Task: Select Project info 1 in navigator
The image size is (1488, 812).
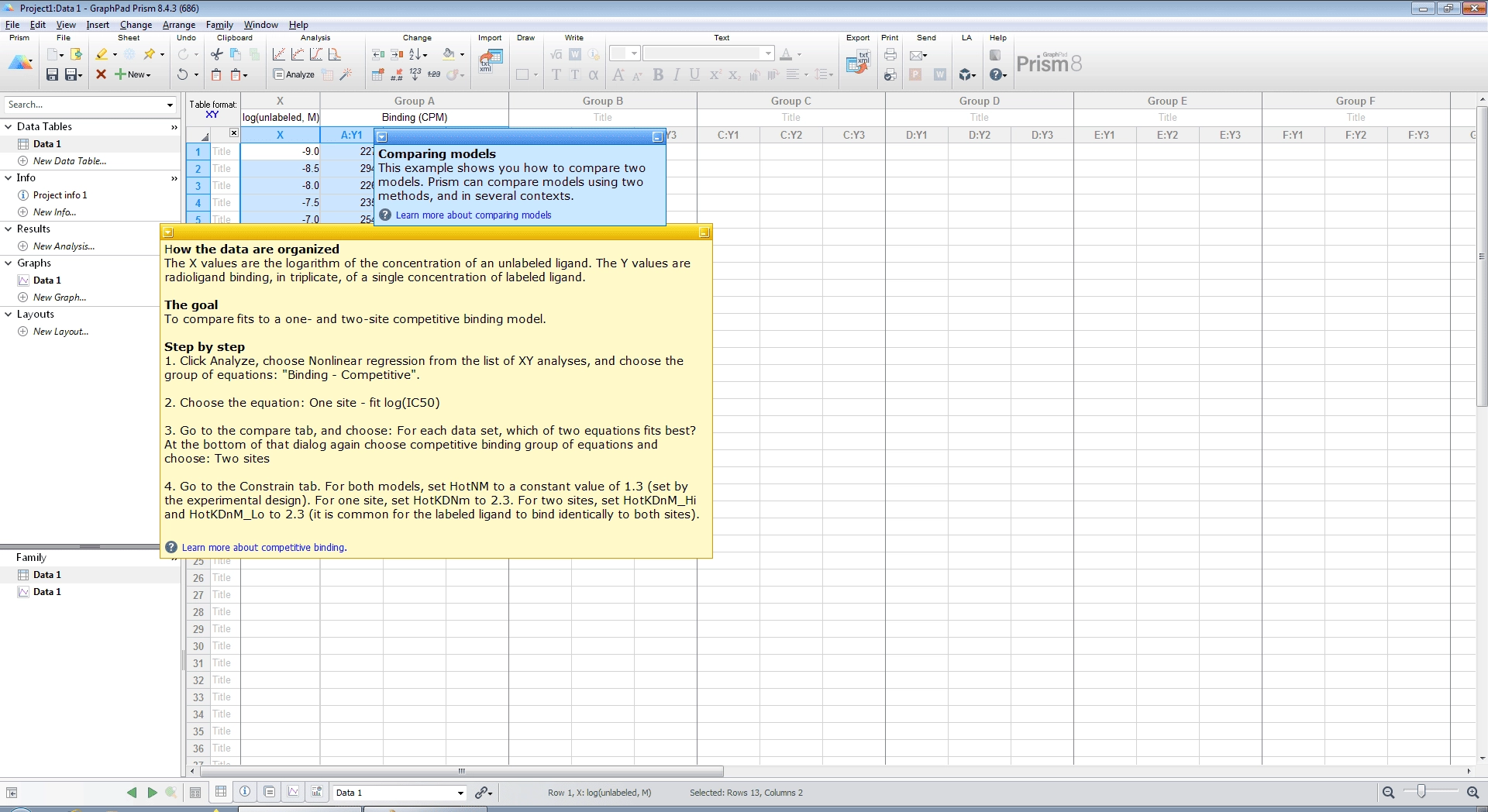Action: click(x=60, y=195)
